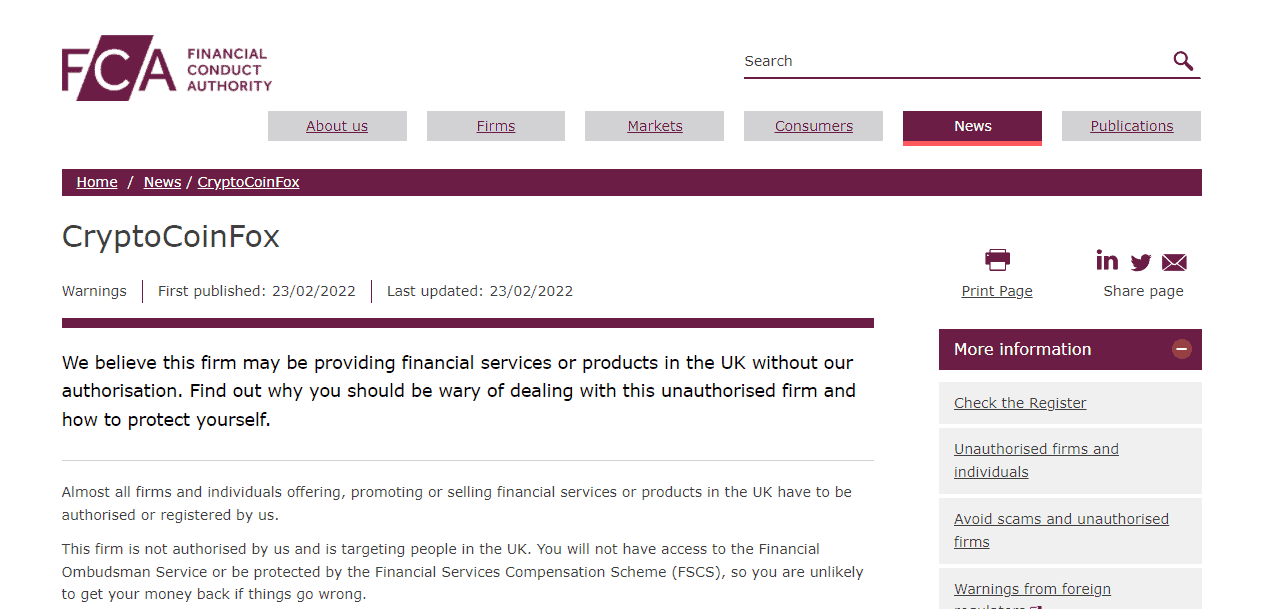Screen dimensions: 1263x609
Task: Open Check the Register link
Action: [x=1020, y=403]
